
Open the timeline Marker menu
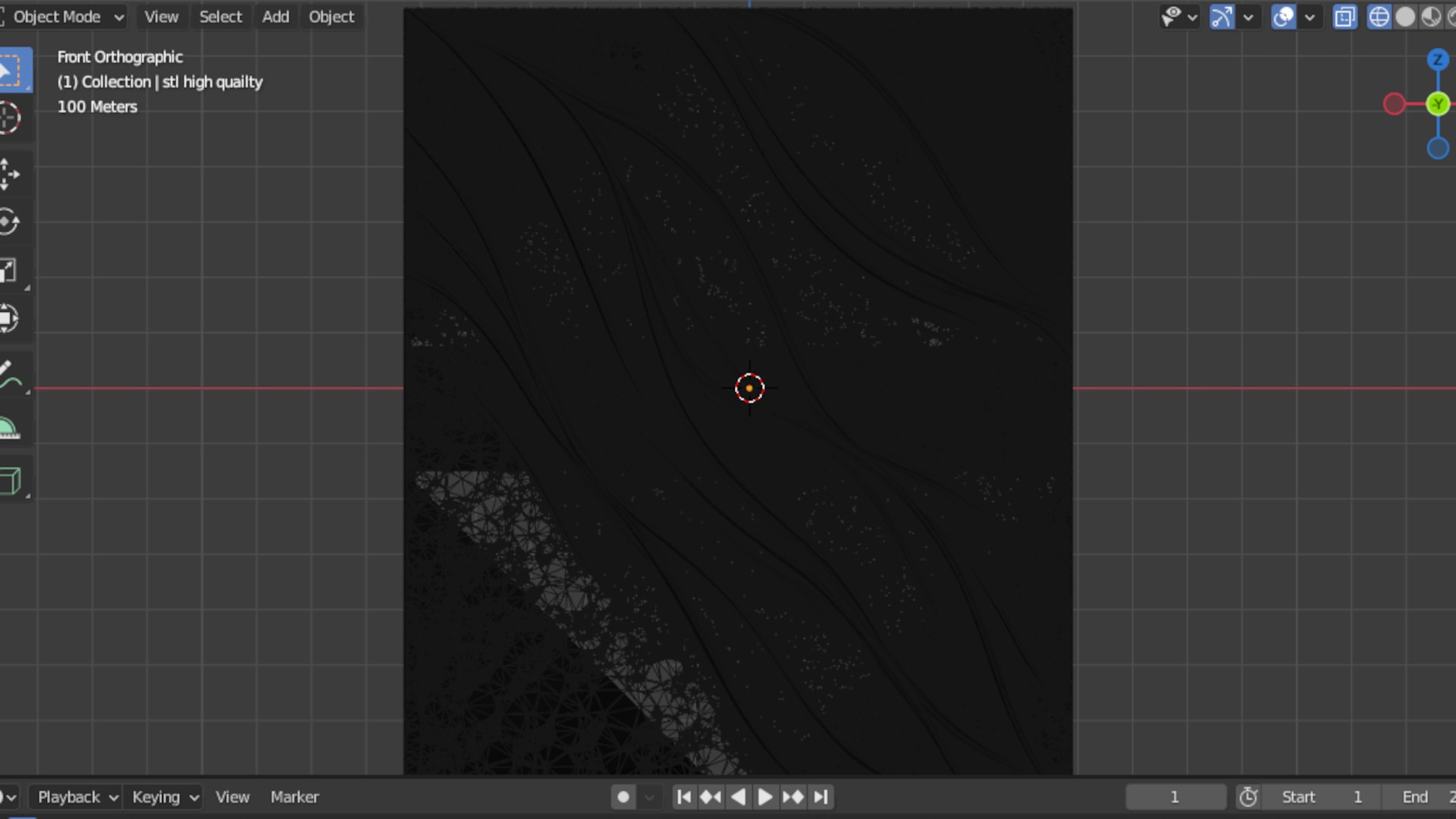tap(295, 797)
